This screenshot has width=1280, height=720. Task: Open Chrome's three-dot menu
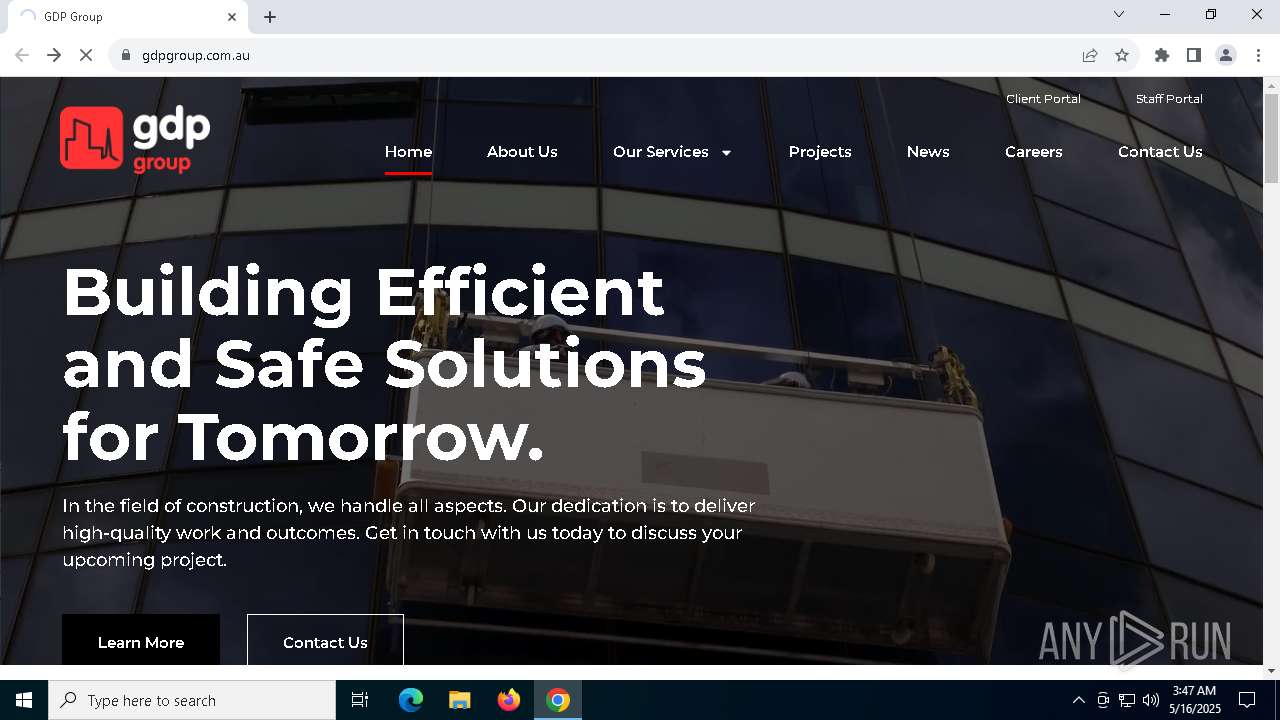(1258, 55)
